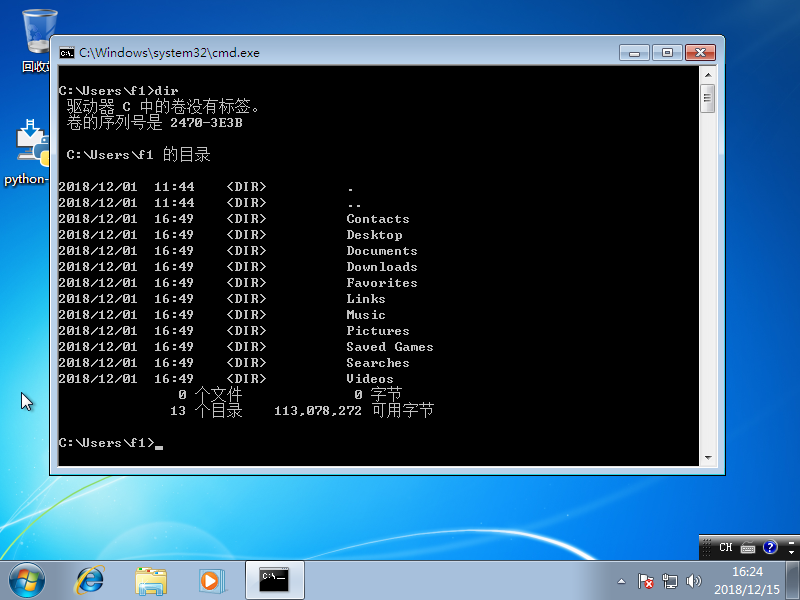This screenshot has width=800, height=600.
Task: Open language bar help question mark
Action: pyautogui.click(x=770, y=547)
